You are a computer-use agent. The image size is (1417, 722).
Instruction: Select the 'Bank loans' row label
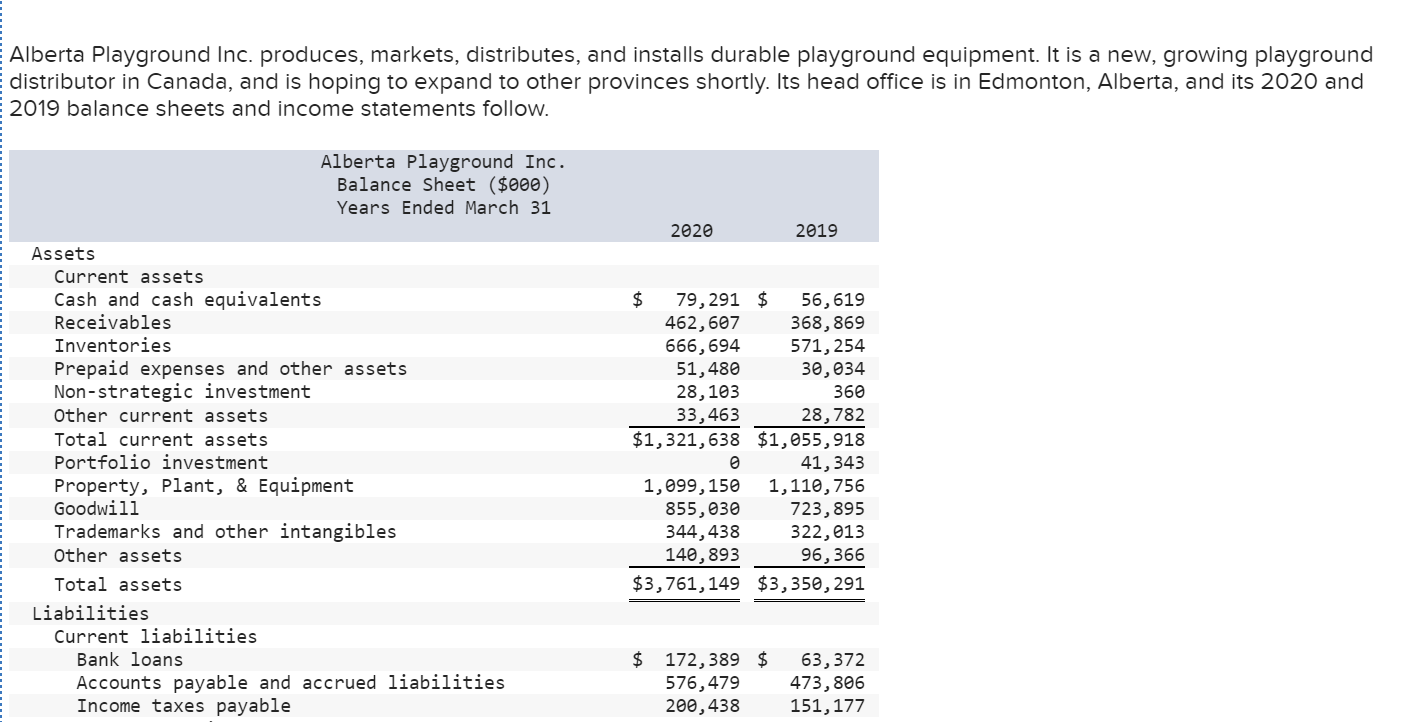click(x=130, y=660)
